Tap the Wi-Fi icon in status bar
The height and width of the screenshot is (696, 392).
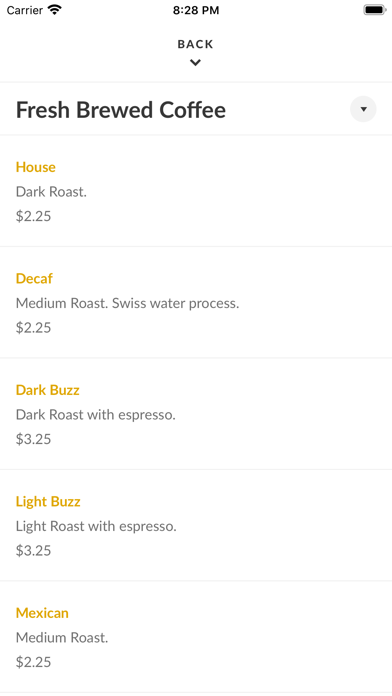pyautogui.click(x=55, y=10)
